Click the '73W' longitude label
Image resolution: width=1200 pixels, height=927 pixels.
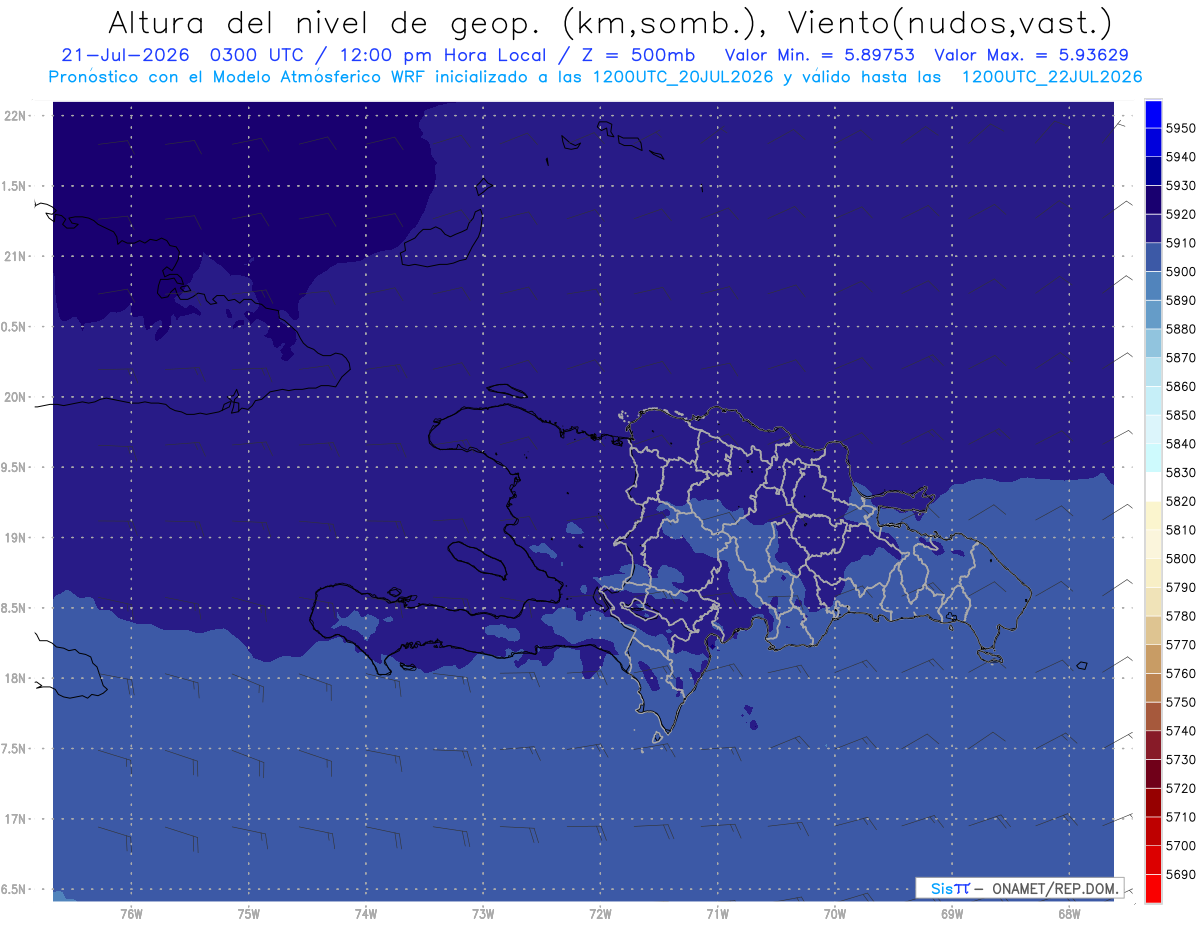[483, 913]
